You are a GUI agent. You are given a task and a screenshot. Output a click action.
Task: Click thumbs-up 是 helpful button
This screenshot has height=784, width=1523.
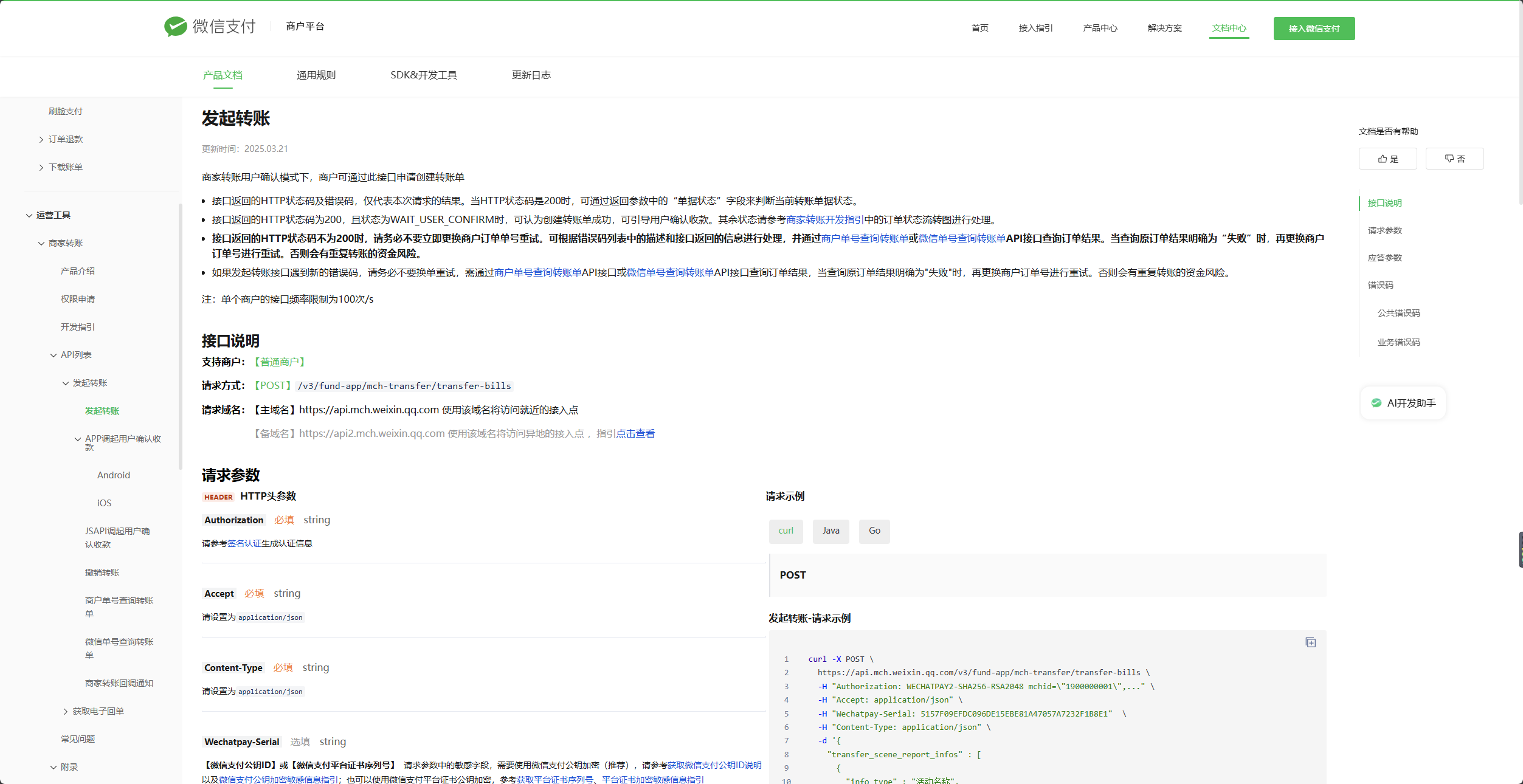pyautogui.click(x=1387, y=159)
